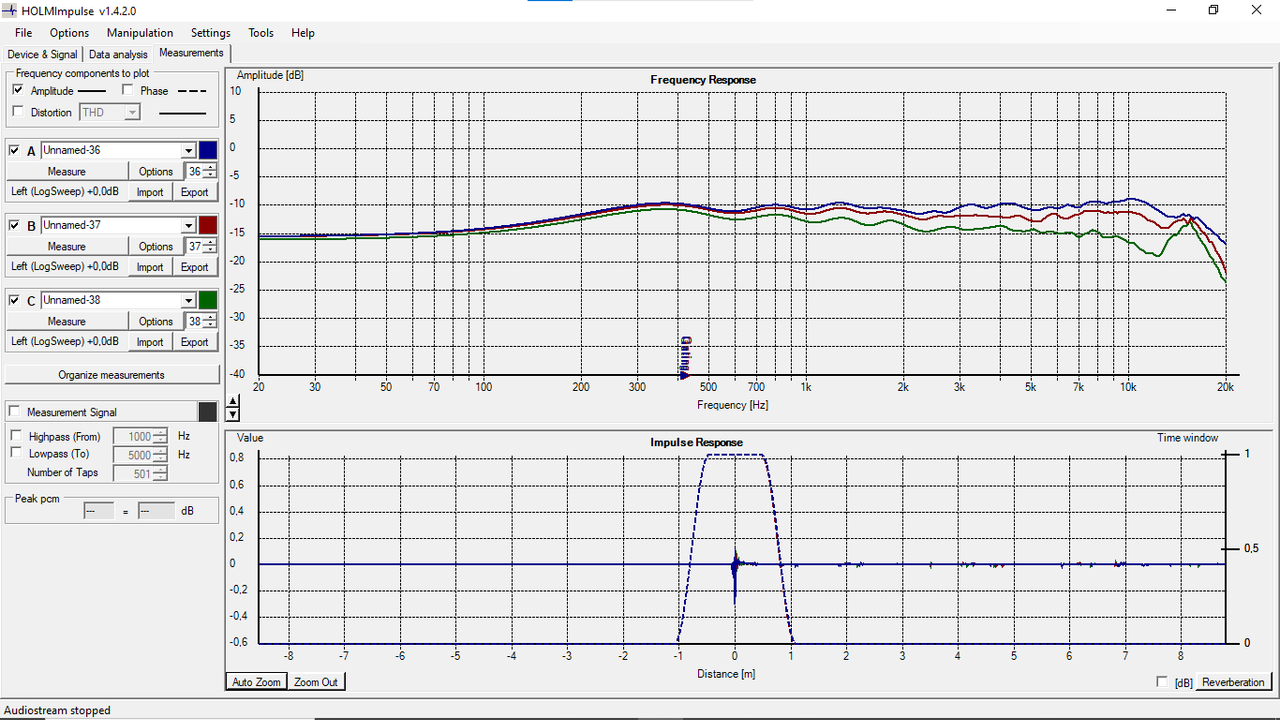Click slot A measurement number stepper 36

tap(201, 171)
